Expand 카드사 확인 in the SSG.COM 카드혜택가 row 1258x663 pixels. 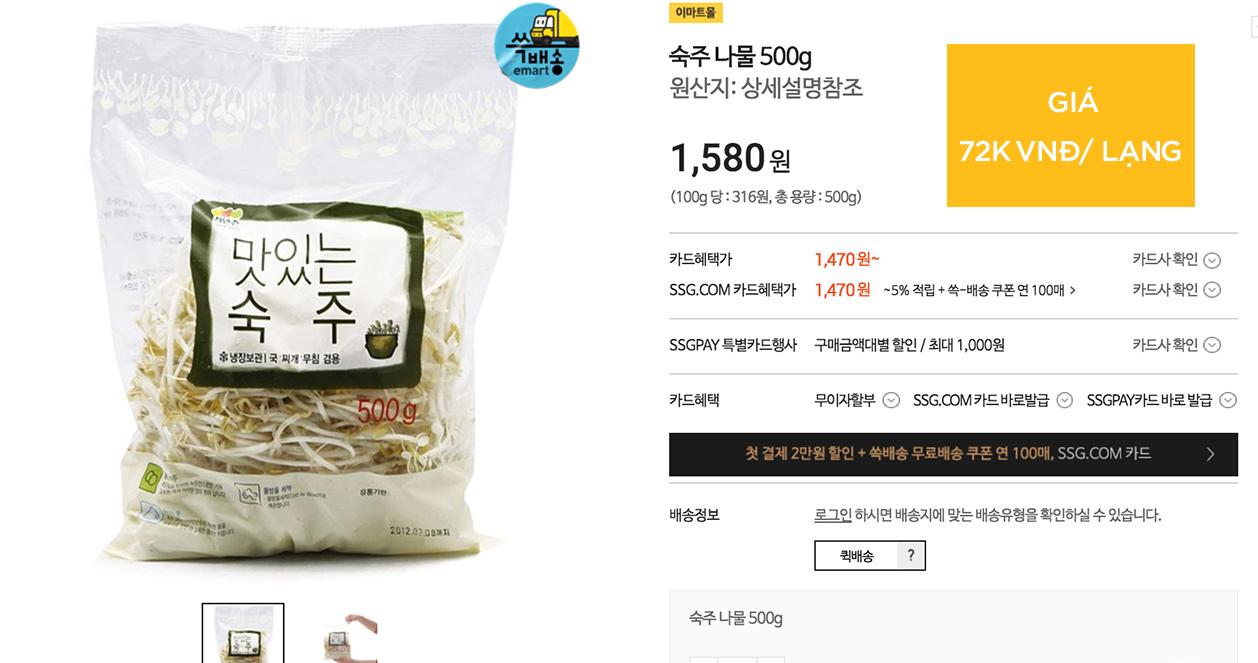[1176, 290]
